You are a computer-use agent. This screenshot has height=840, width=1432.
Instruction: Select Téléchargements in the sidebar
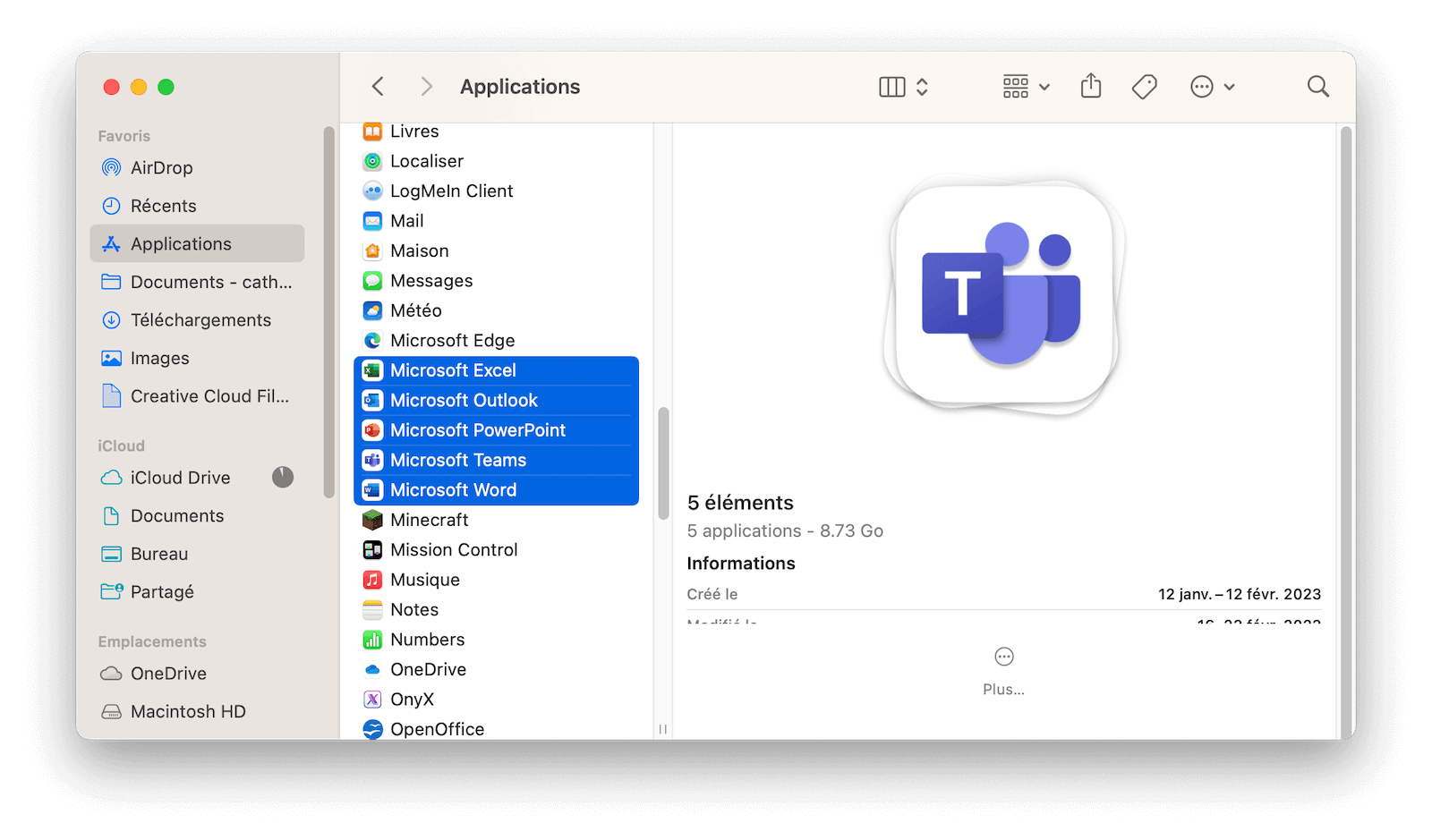200,320
